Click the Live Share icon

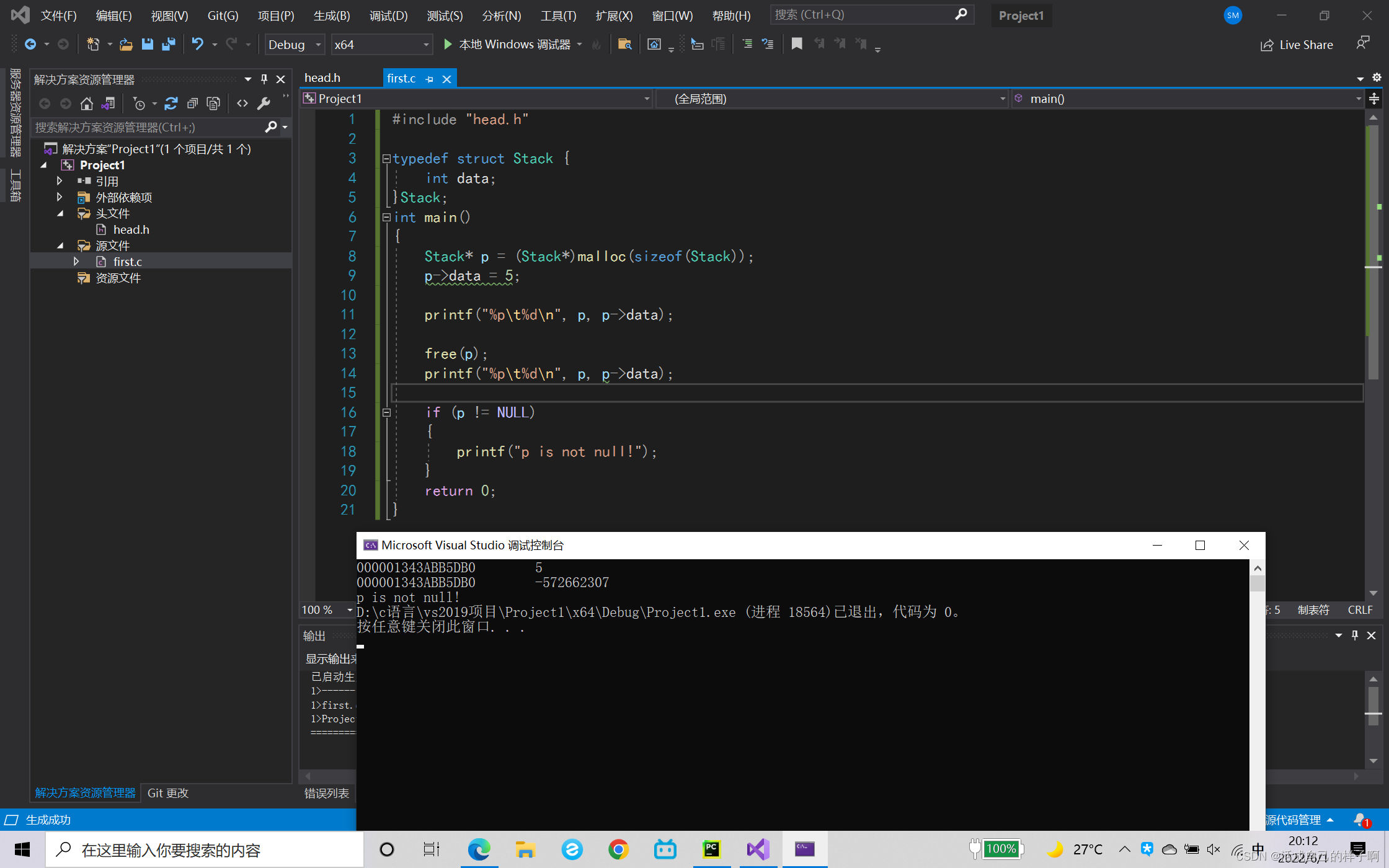point(1266,45)
